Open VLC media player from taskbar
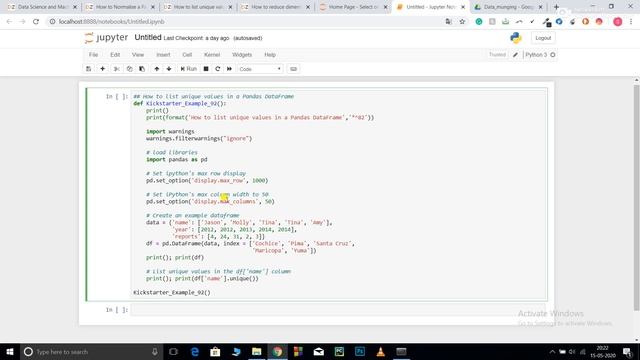This screenshot has height=360, width=640. [x=380, y=351]
